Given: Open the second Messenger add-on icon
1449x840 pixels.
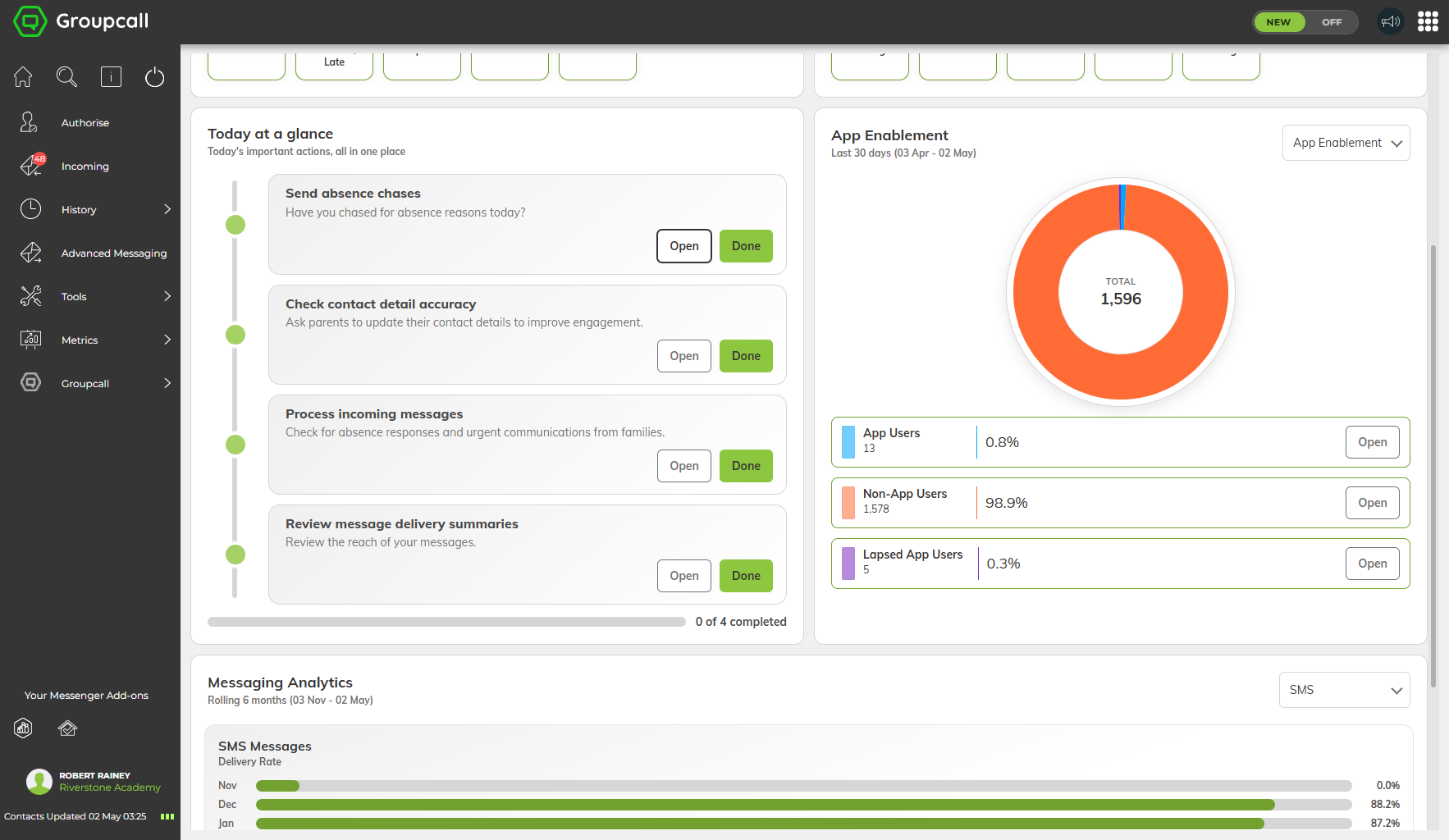Looking at the screenshot, I should 67,728.
